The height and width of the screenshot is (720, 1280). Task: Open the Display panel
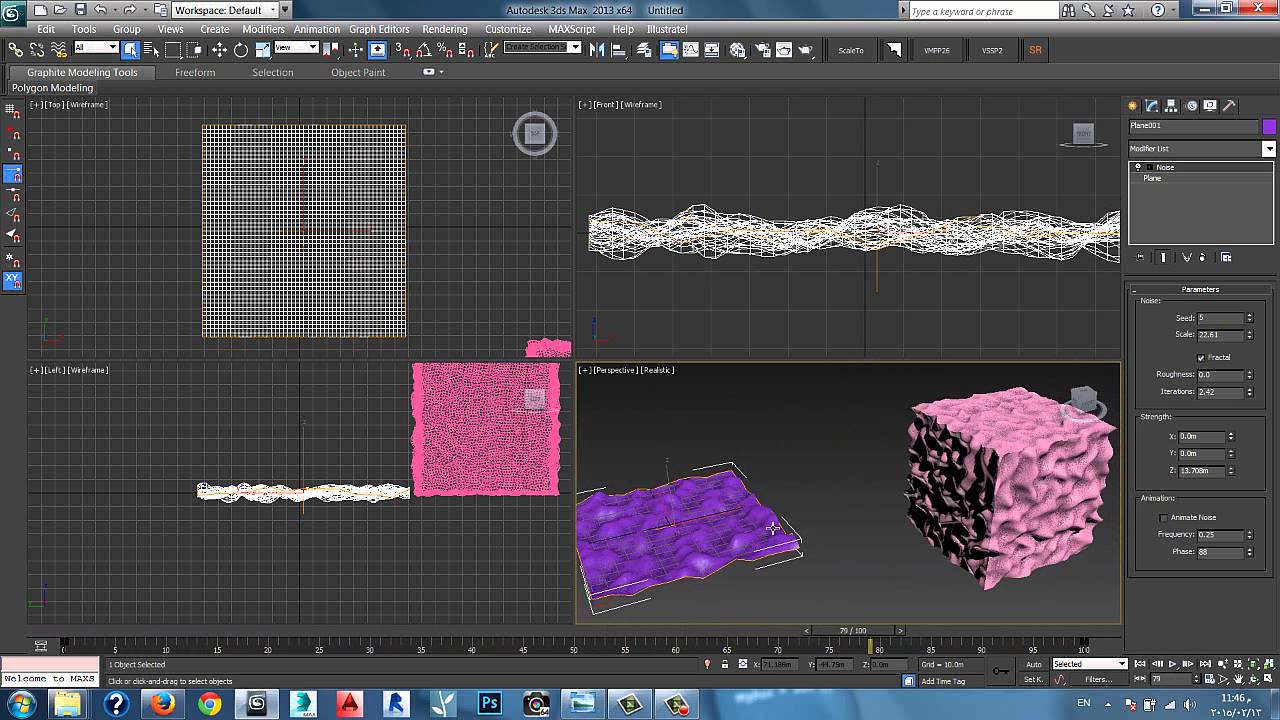coord(1210,105)
